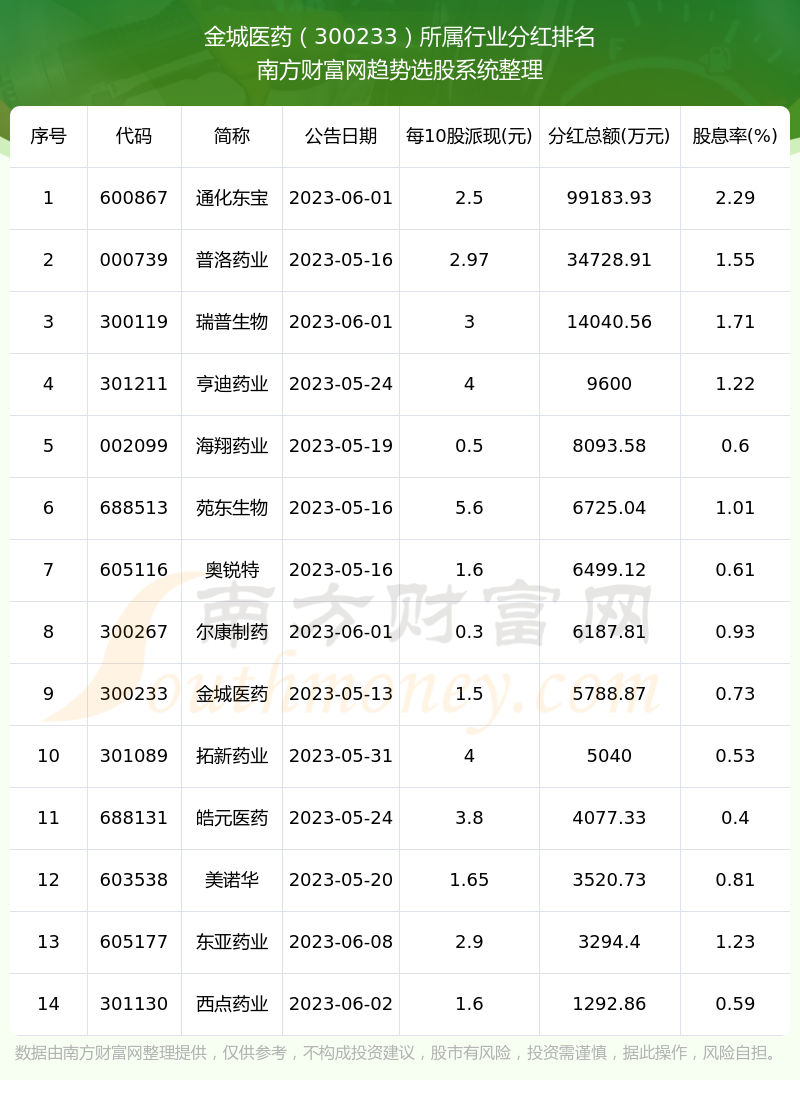
Task: Select stock code 301130
Action: click(134, 1003)
